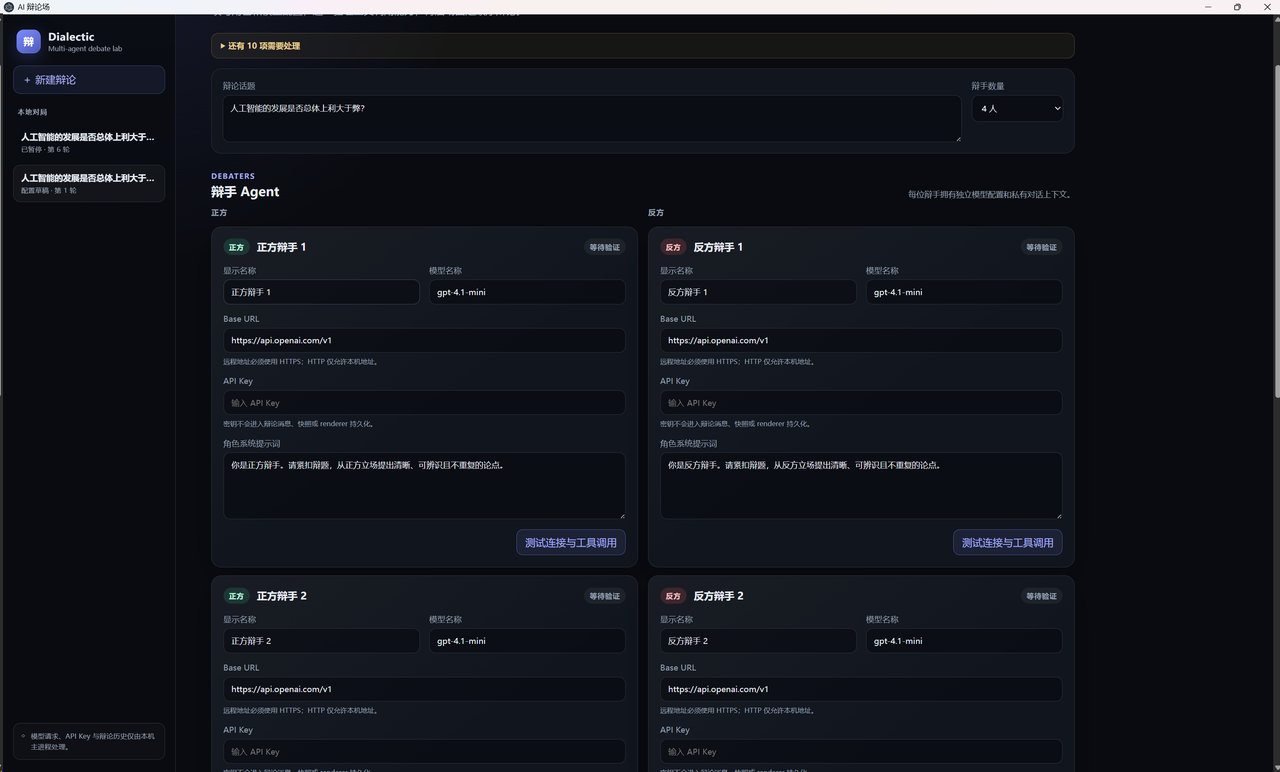Expand the 还有 10 项需要处理 notice
Image resolution: width=1280 pixels, height=772 pixels.
643,46
